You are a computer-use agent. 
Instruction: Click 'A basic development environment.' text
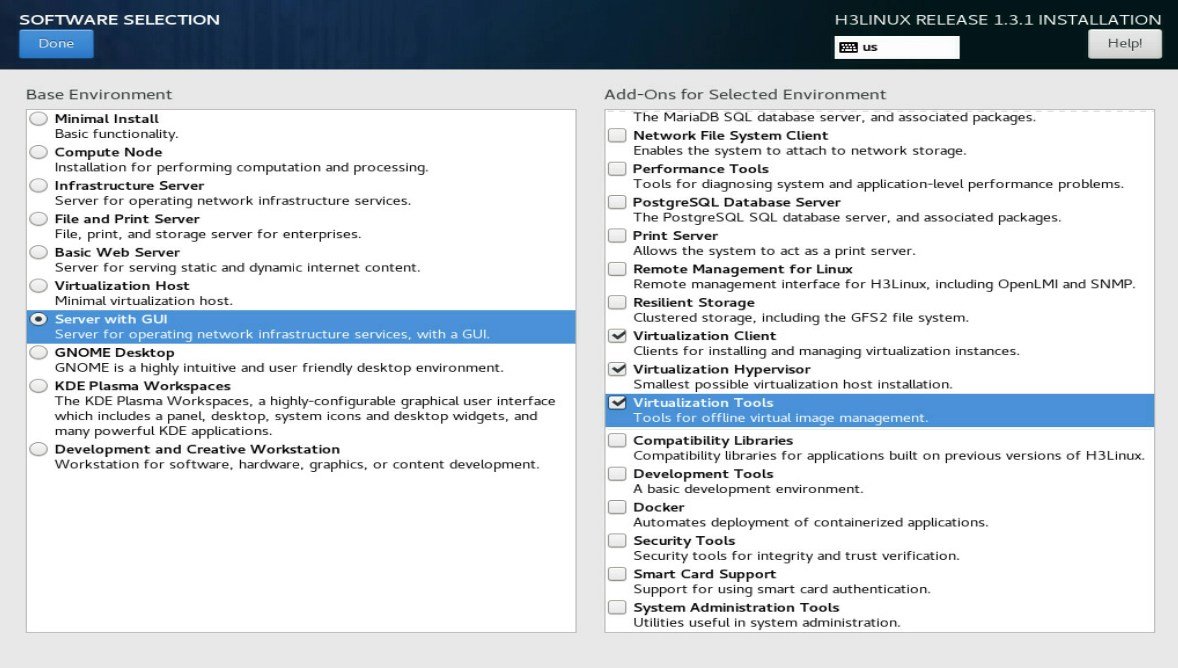[x=748, y=489]
